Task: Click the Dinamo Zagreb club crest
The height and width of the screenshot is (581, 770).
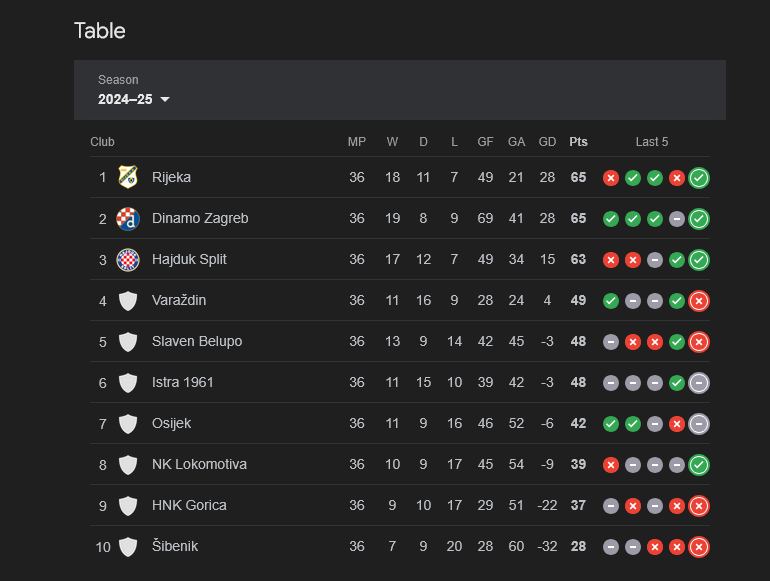Action: (127, 218)
